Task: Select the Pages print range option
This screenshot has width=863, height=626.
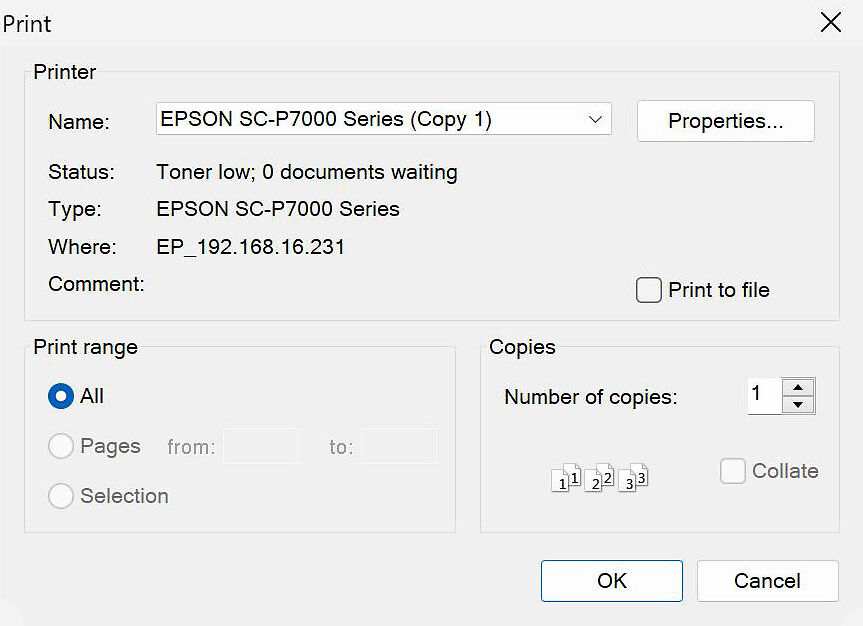Action: point(61,446)
